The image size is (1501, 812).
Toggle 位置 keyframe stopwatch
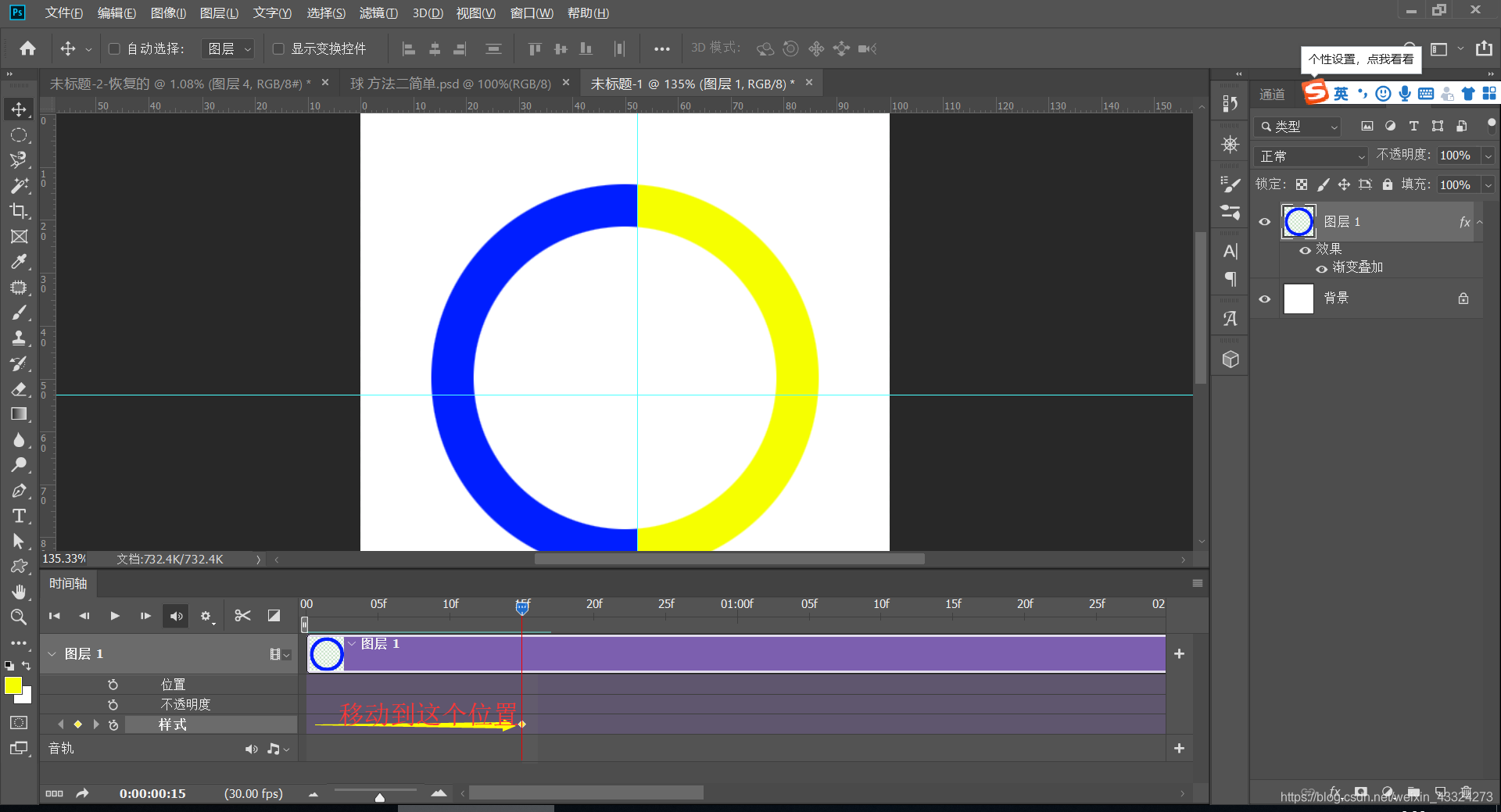coord(113,685)
